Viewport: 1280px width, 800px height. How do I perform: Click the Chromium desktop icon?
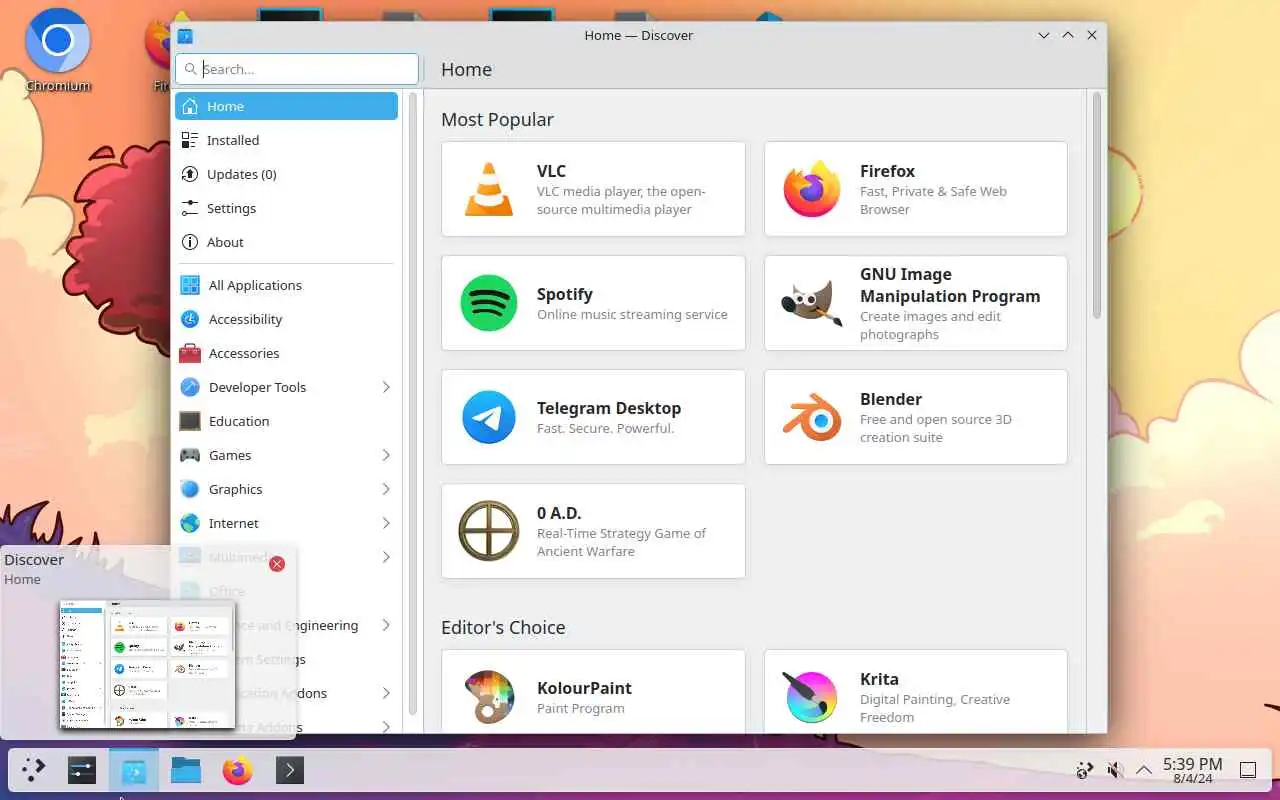click(x=57, y=40)
